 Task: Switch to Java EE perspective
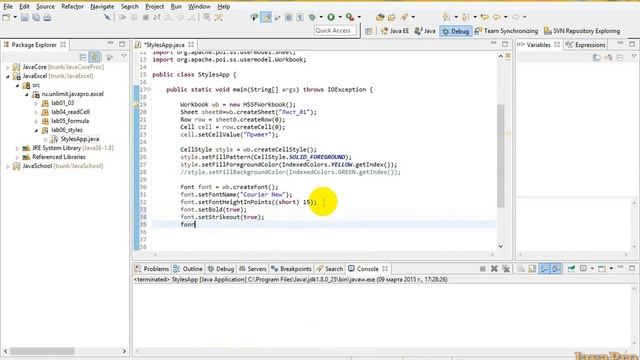[x=395, y=31]
